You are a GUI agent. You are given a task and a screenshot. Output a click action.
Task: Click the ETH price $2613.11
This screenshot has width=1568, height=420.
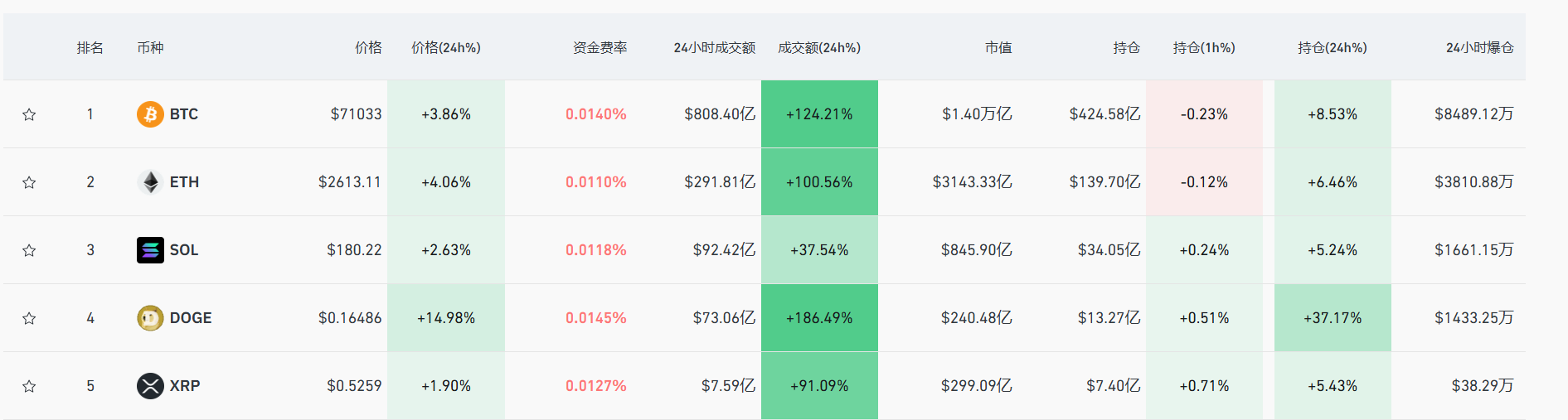[350, 182]
